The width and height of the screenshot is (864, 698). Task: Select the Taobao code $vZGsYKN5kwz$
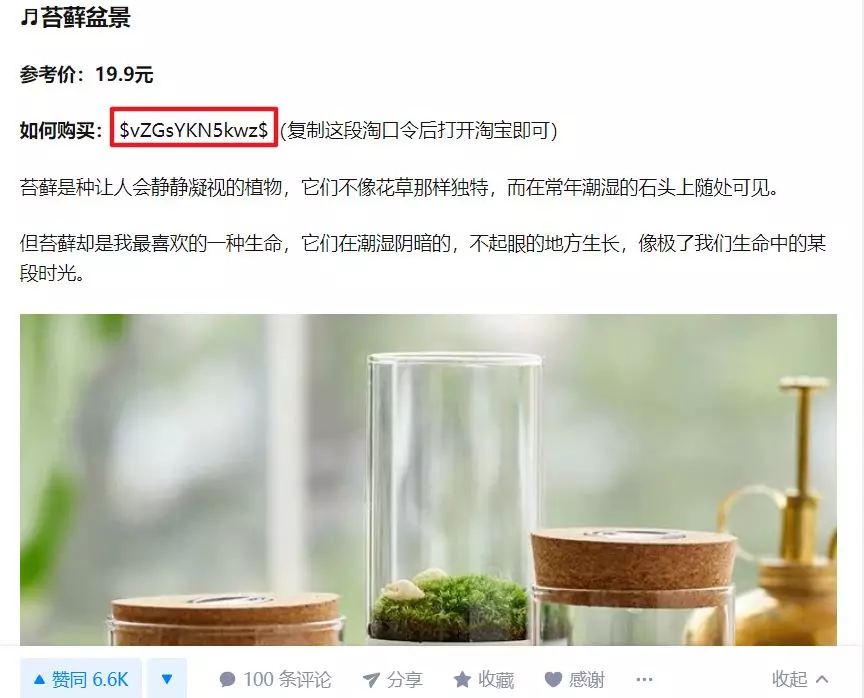pyautogui.click(x=193, y=129)
